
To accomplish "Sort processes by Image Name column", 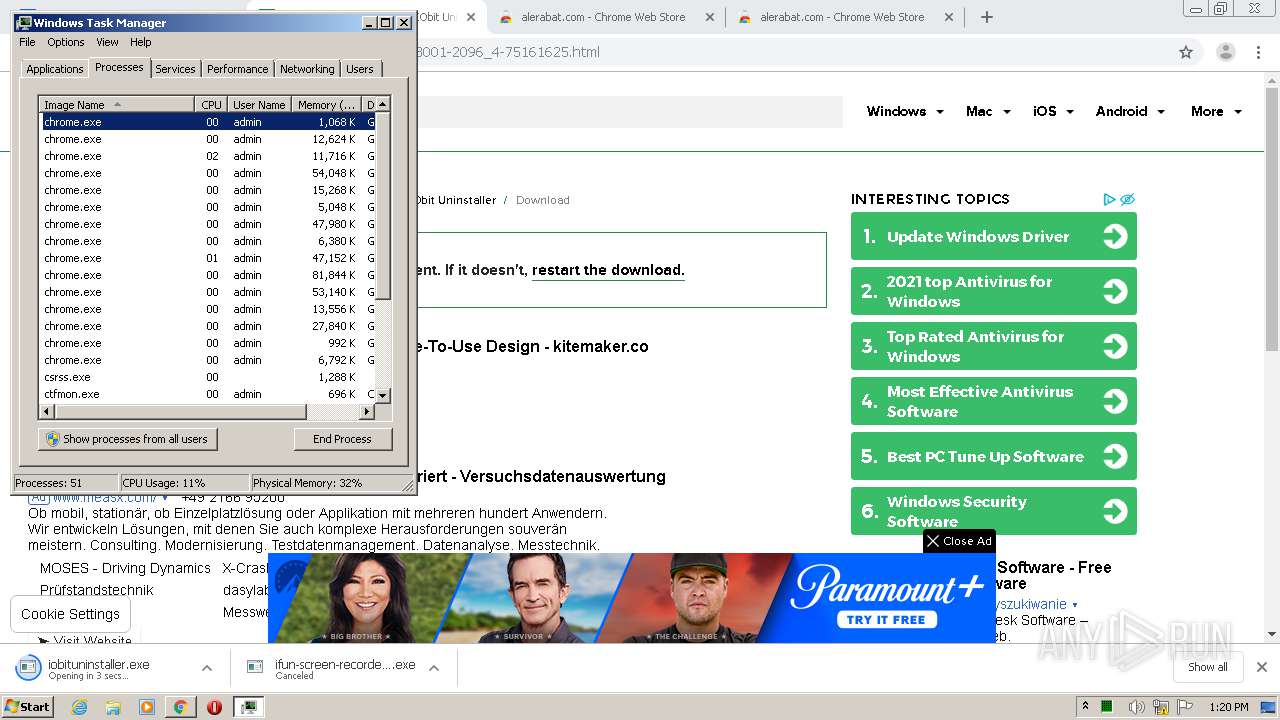I will tap(116, 105).
